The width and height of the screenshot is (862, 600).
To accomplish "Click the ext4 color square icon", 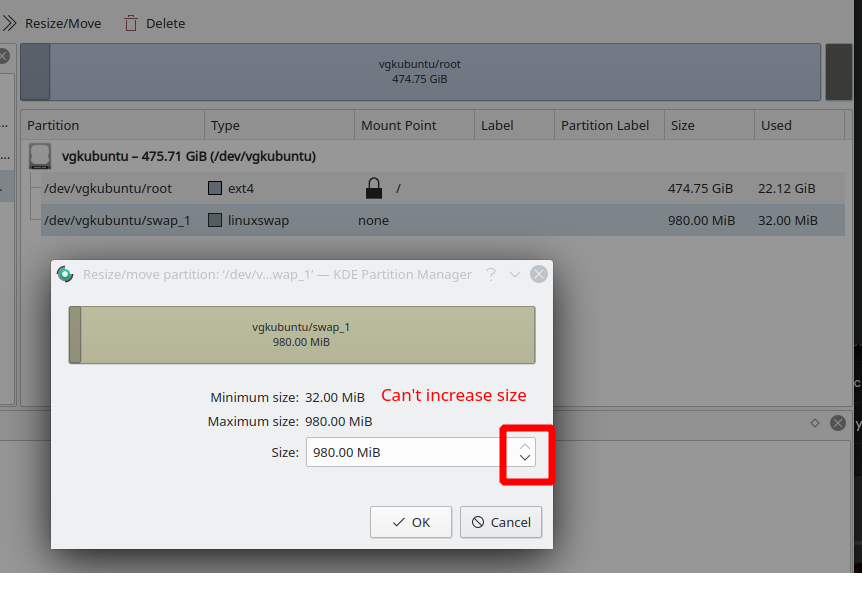I will pyautogui.click(x=215, y=188).
